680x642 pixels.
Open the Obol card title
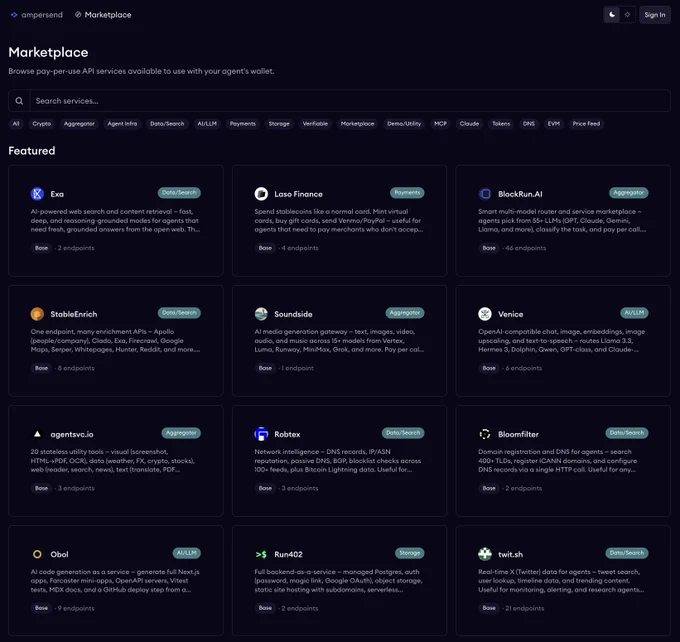(x=59, y=554)
